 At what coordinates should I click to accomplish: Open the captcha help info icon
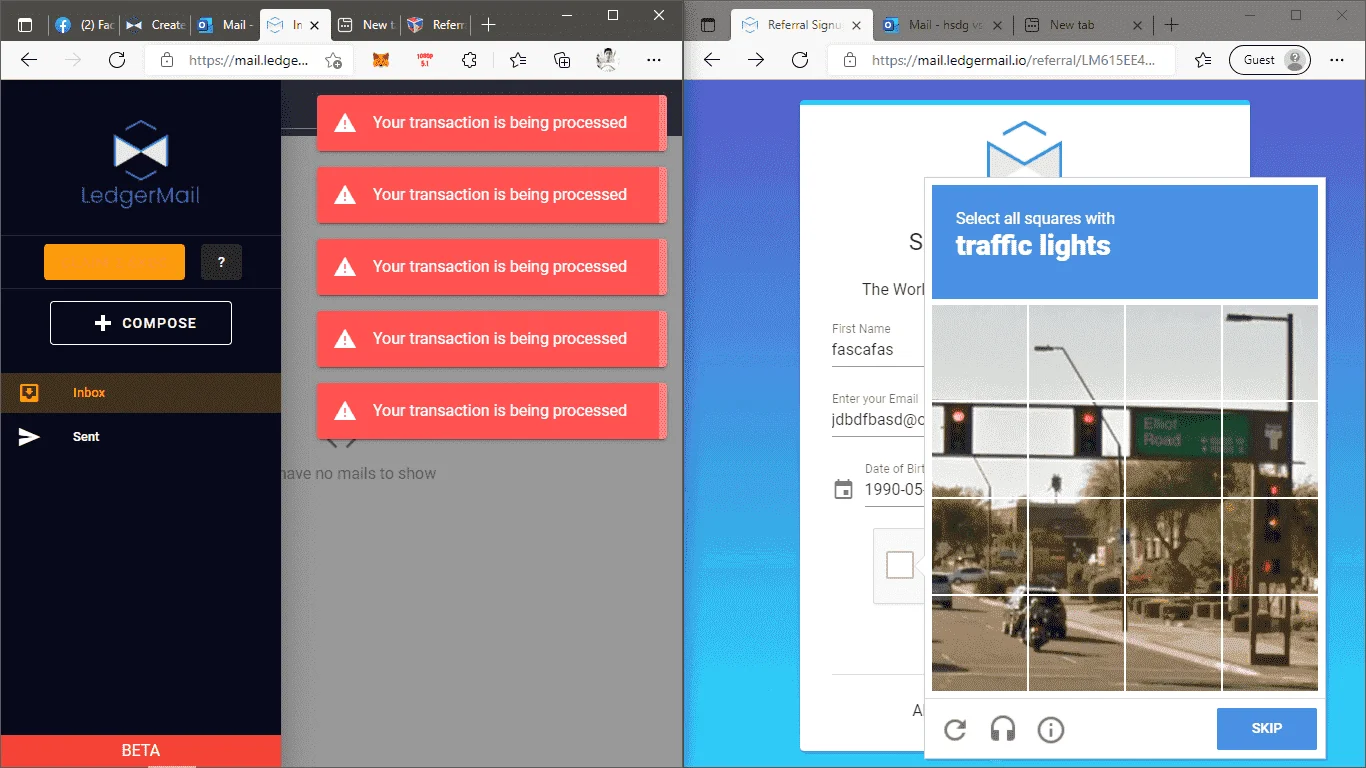[1050, 729]
